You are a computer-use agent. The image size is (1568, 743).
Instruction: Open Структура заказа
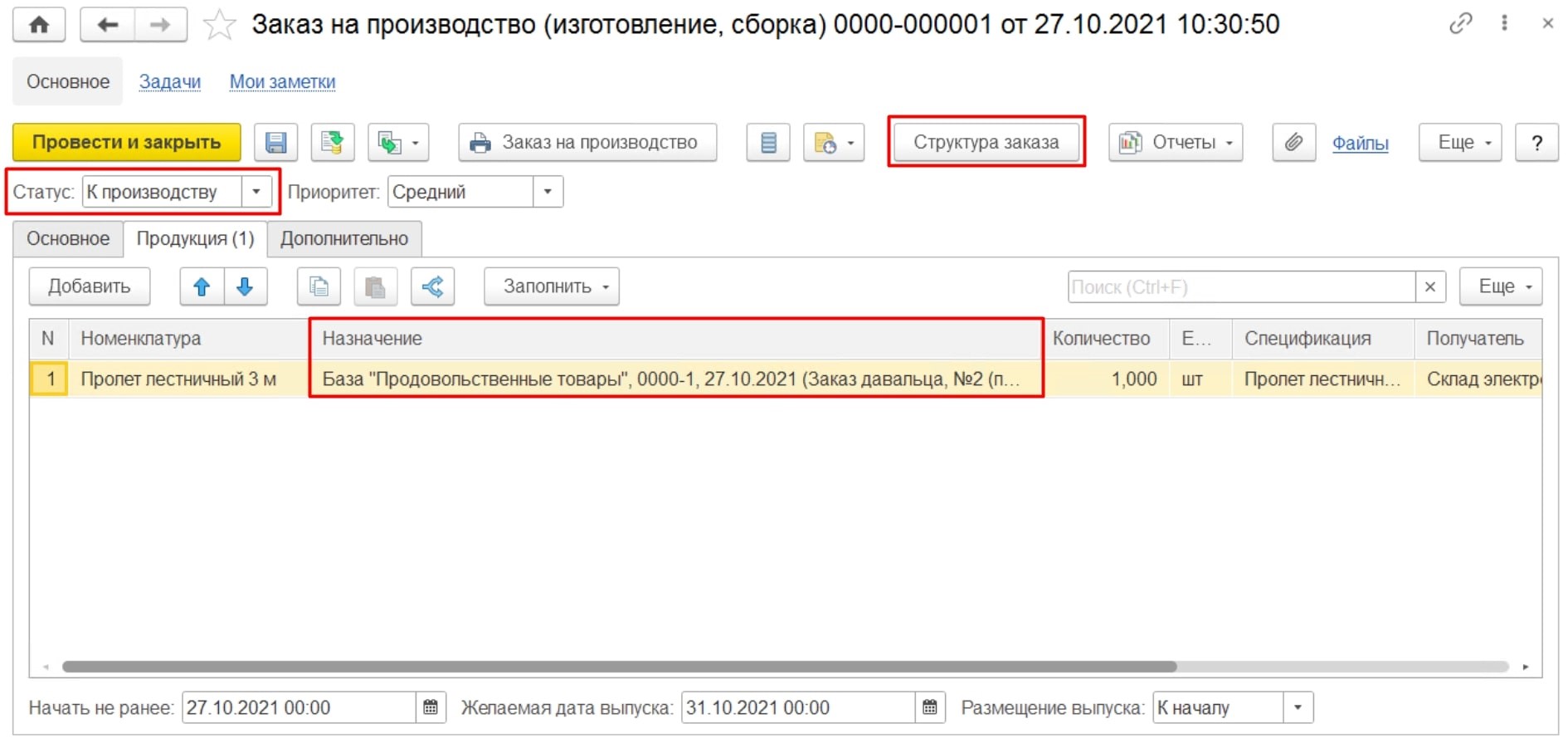(986, 143)
